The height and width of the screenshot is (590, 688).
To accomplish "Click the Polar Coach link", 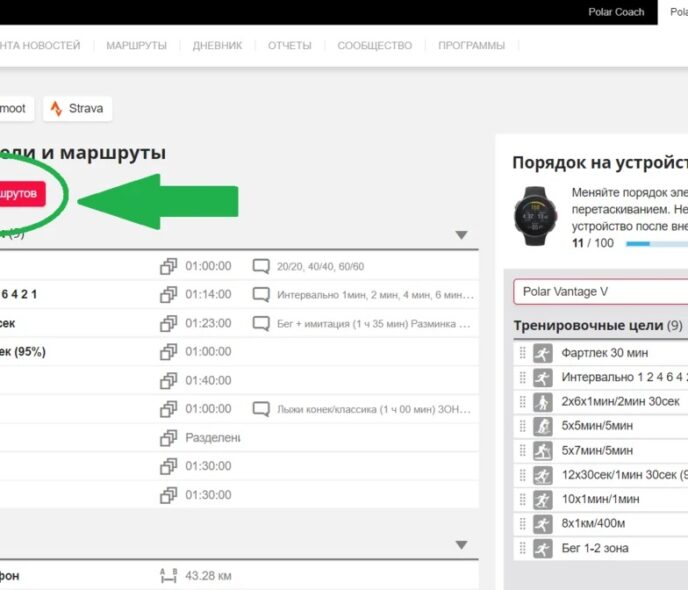I will click(x=615, y=12).
